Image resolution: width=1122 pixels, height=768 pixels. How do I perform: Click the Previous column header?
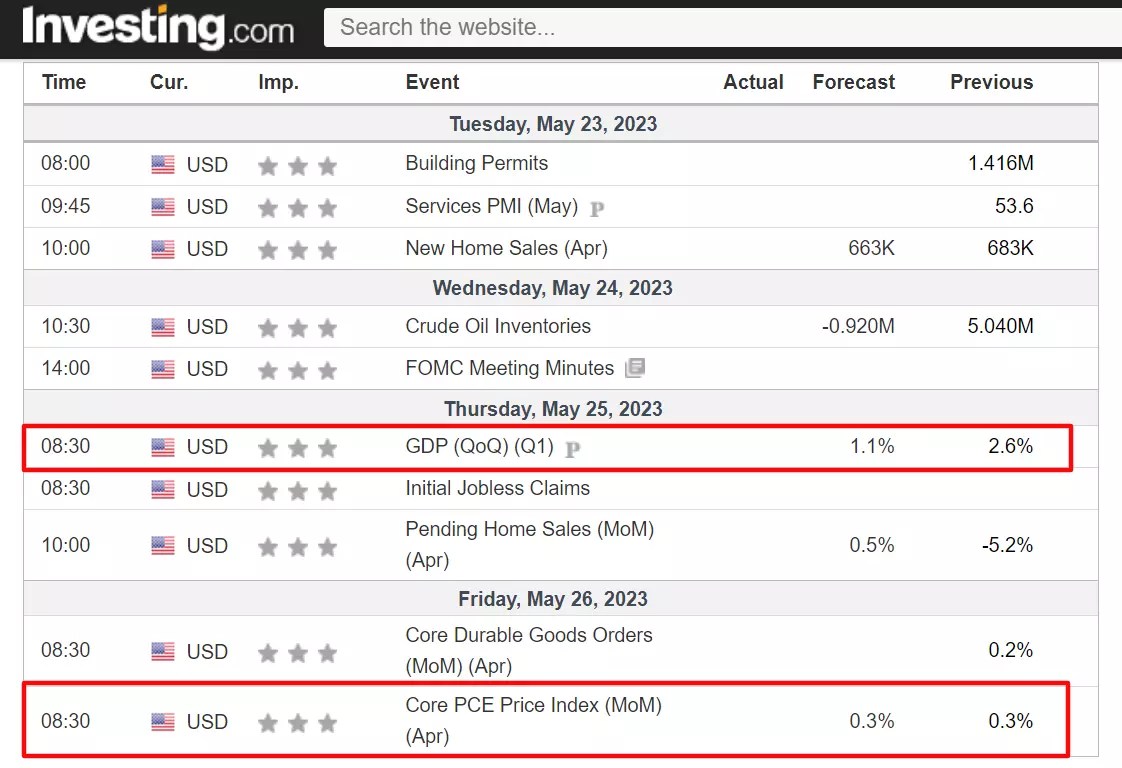992,82
